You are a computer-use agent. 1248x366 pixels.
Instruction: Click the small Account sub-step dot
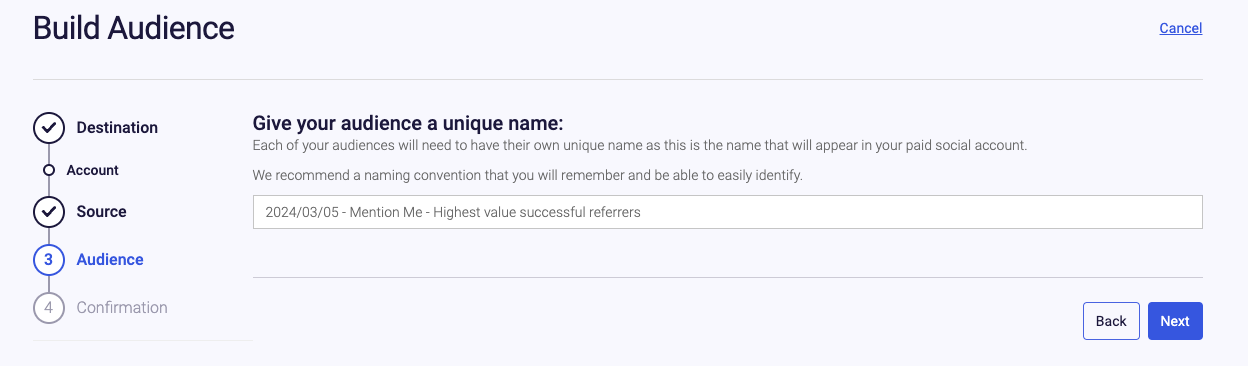(x=49, y=170)
